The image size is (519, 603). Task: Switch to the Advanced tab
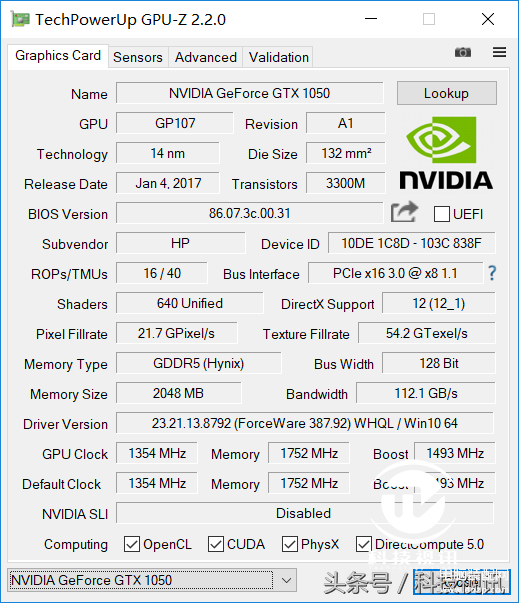(x=206, y=57)
